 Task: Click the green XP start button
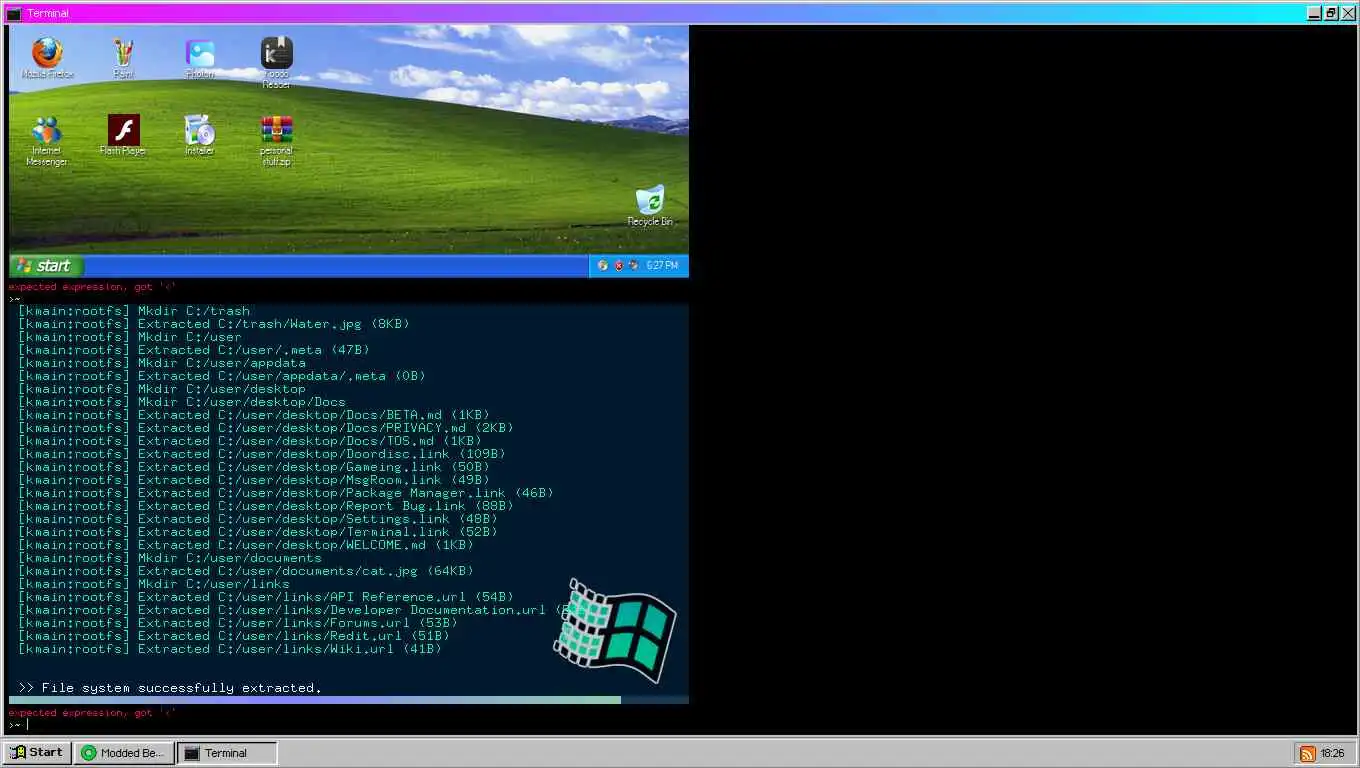(46, 266)
